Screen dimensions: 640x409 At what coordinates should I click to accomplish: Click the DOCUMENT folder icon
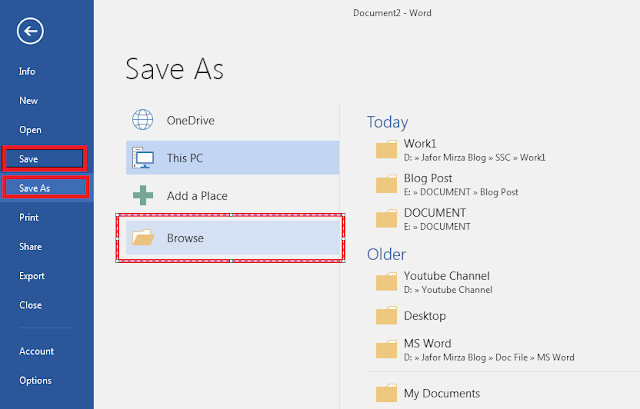pyautogui.click(x=386, y=218)
